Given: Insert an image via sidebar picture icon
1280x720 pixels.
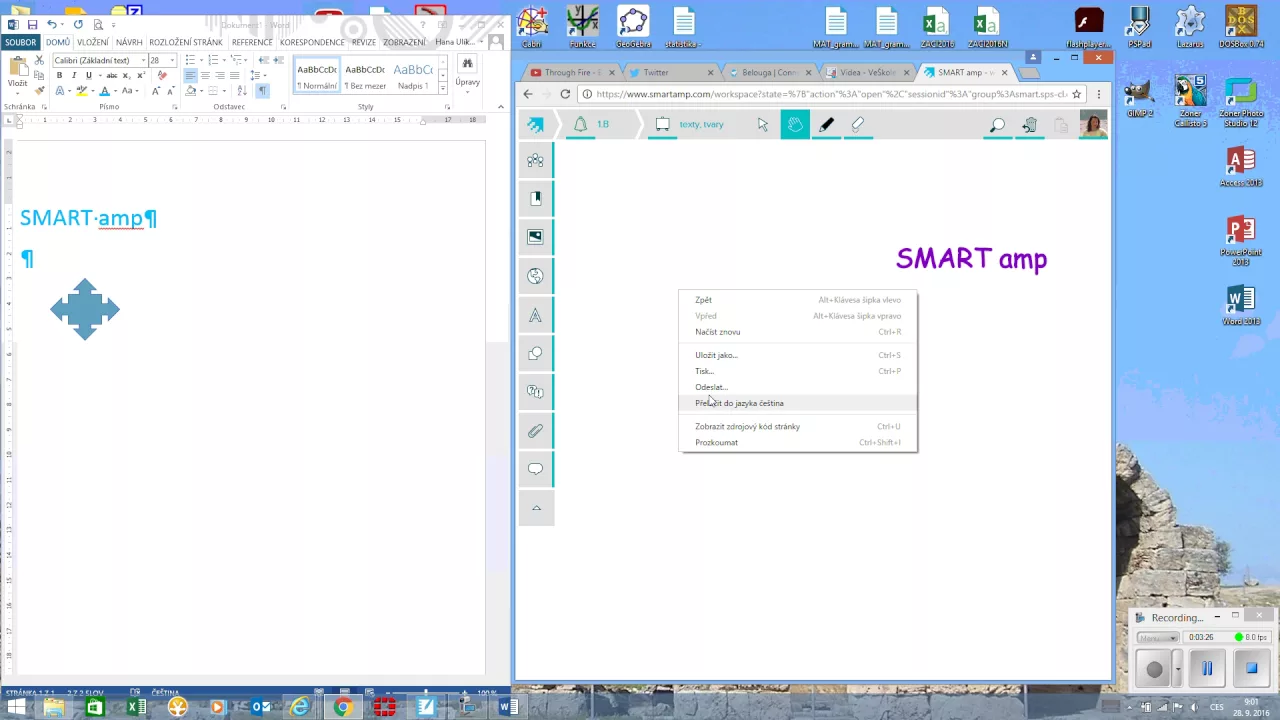Looking at the screenshot, I should point(536,237).
